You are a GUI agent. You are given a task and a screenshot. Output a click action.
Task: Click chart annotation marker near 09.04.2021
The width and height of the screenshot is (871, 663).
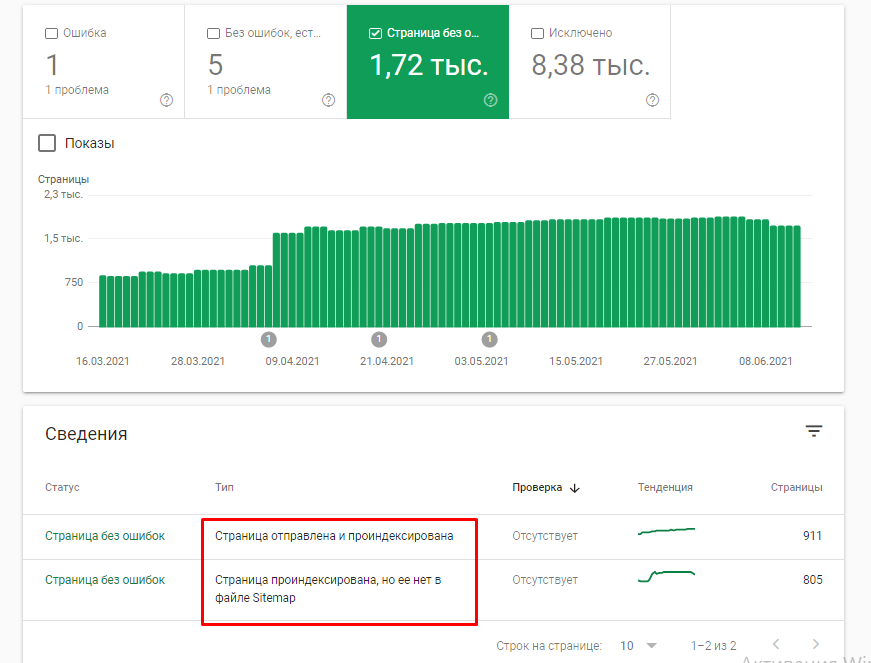click(268, 339)
